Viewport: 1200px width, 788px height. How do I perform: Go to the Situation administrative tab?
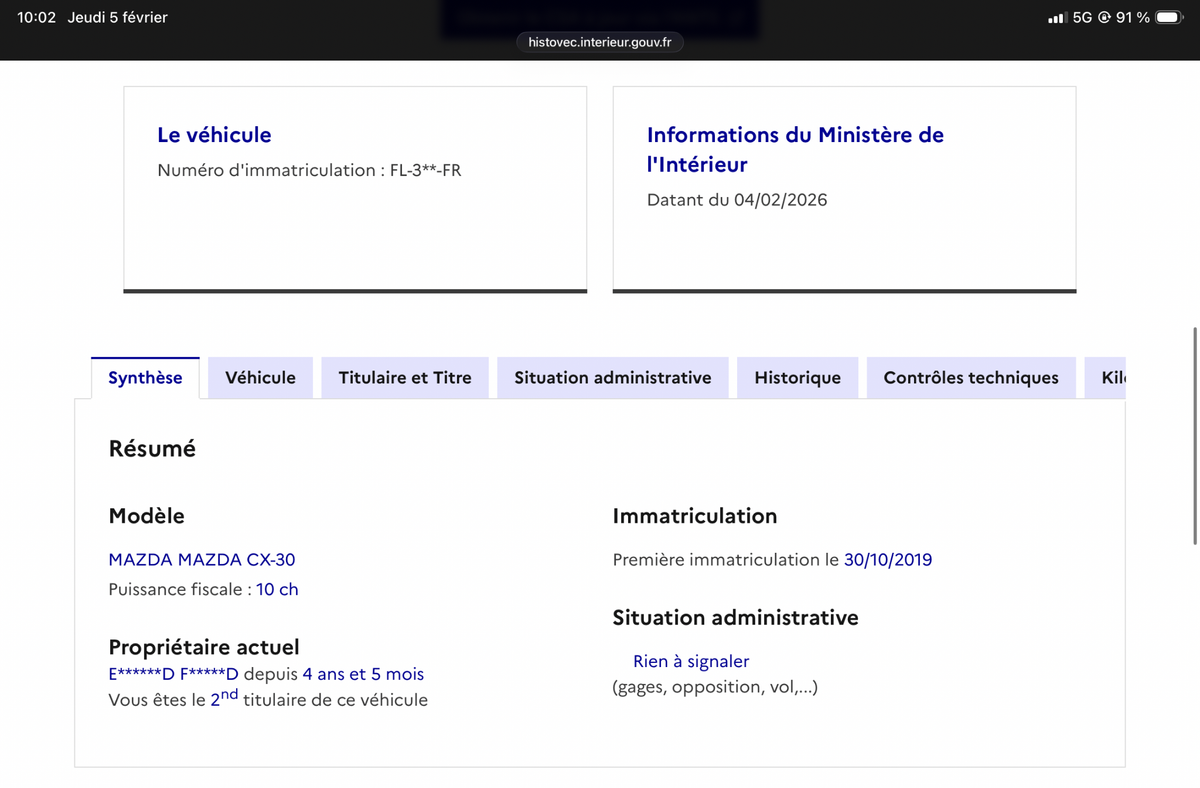click(x=612, y=378)
